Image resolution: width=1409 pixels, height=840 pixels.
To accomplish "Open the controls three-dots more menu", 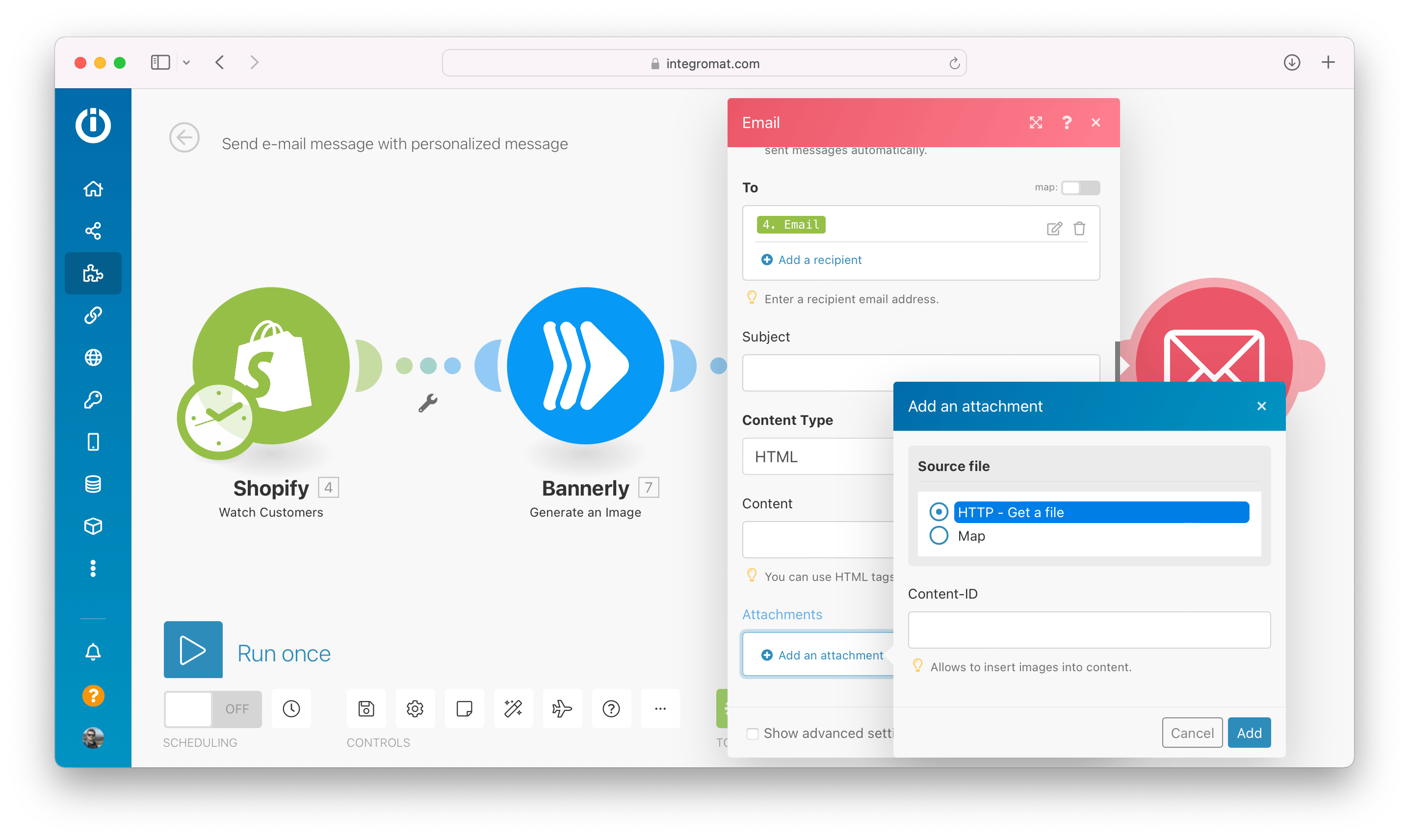I will 660,708.
